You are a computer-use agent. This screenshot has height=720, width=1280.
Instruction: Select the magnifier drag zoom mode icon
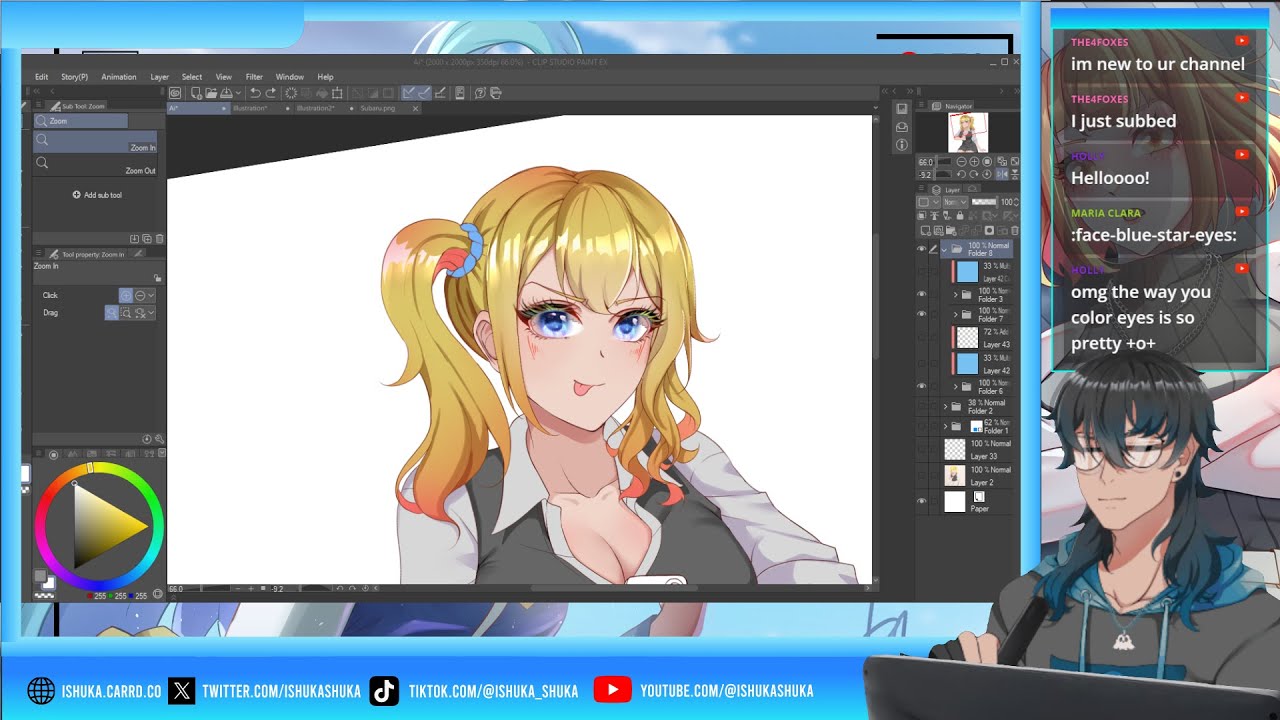(112, 313)
